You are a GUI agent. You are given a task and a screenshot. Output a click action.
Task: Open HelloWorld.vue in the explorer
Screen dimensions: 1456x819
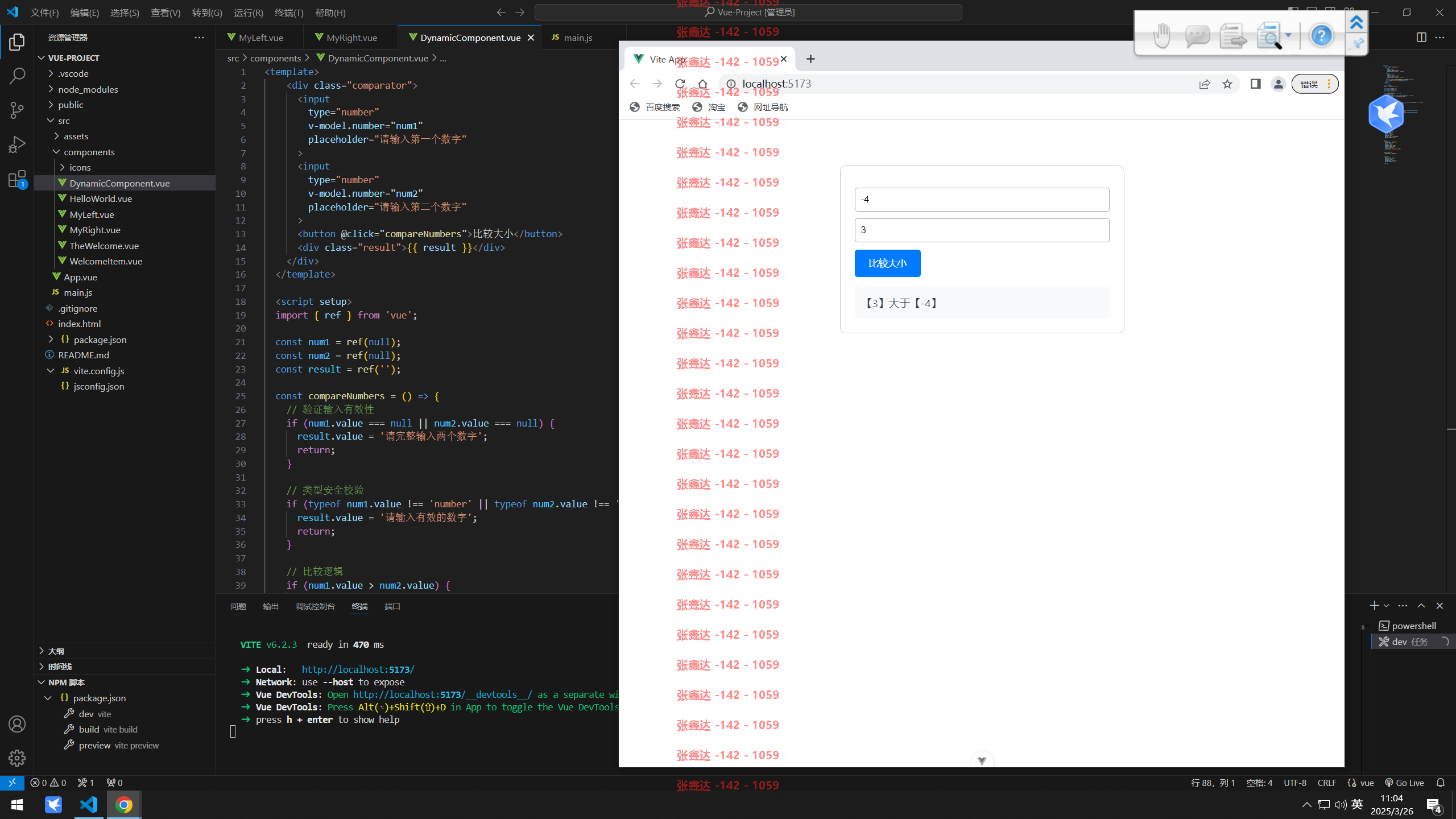pos(101,198)
